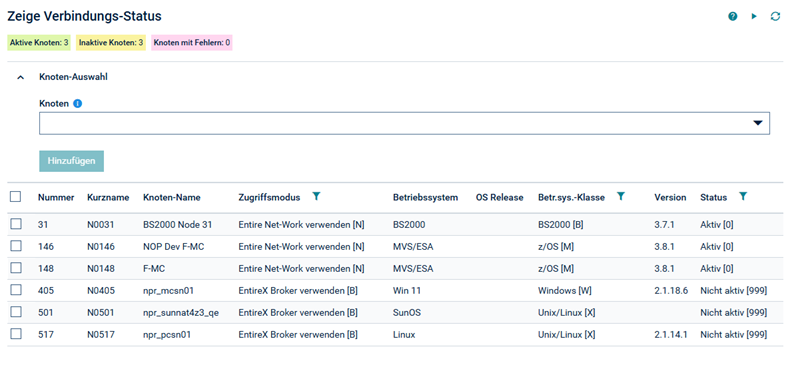The width and height of the screenshot is (796, 379).
Task: Refresh the connection status list
Action: coord(775,17)
